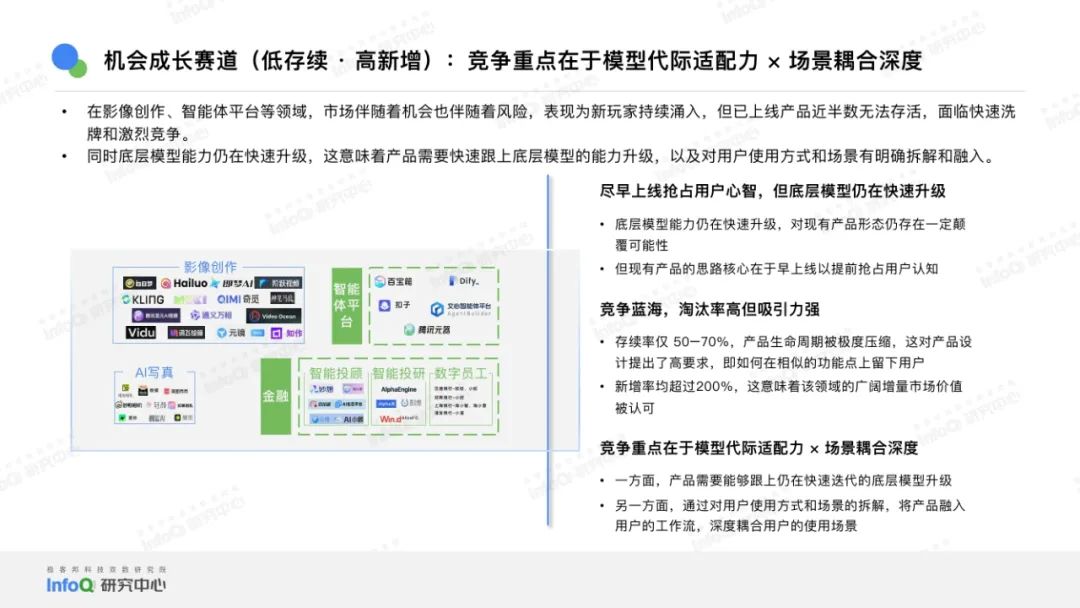The width and height of the screenshot is (1080, 608).
Task: Select the green 金融 label block
Action: (276, 396)
